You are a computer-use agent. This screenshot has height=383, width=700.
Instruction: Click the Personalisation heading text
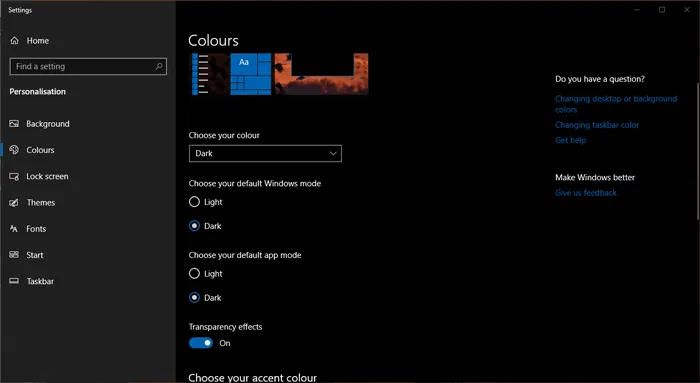coord(38,92)
